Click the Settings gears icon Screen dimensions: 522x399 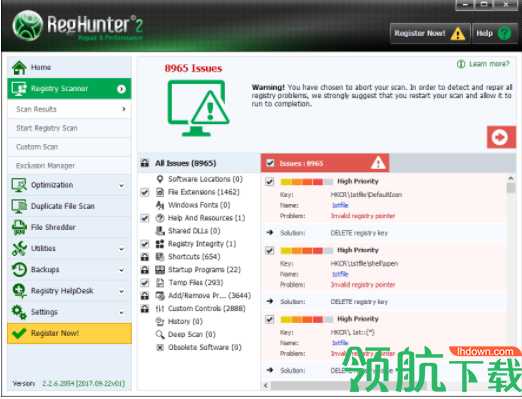(x=19, y=312)
